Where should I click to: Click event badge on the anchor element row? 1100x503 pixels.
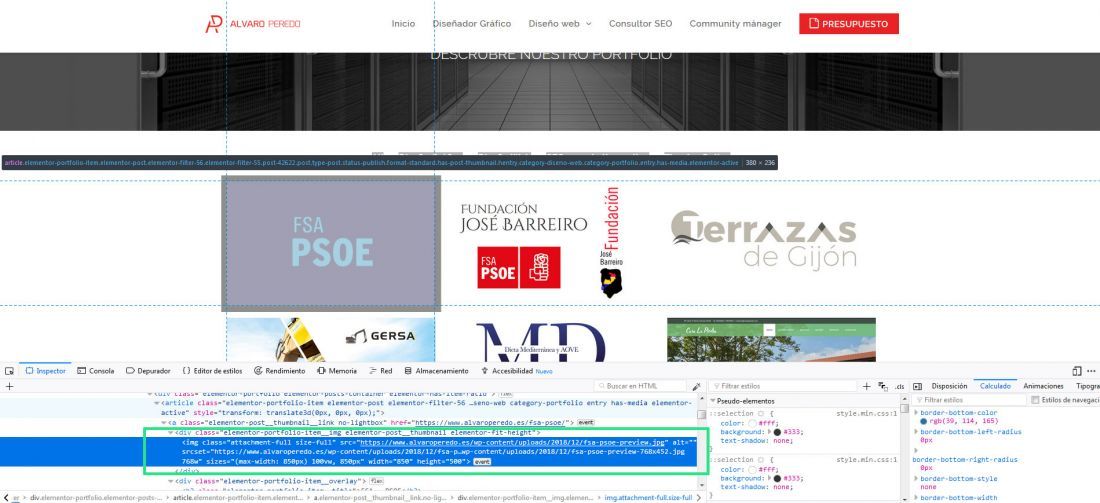[586, 422]
